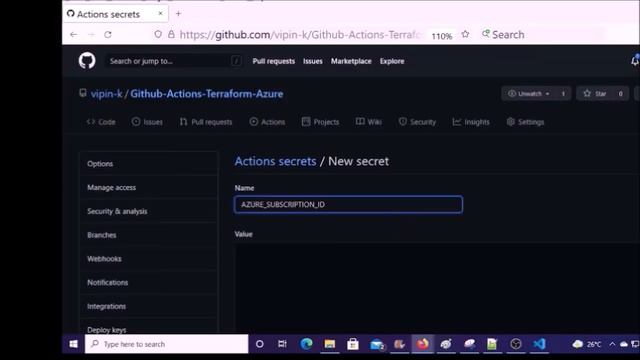This screenshot has width=640, height=360.
Task: Close the Actions secrets browser tab
Action: (x=160, y=13)
